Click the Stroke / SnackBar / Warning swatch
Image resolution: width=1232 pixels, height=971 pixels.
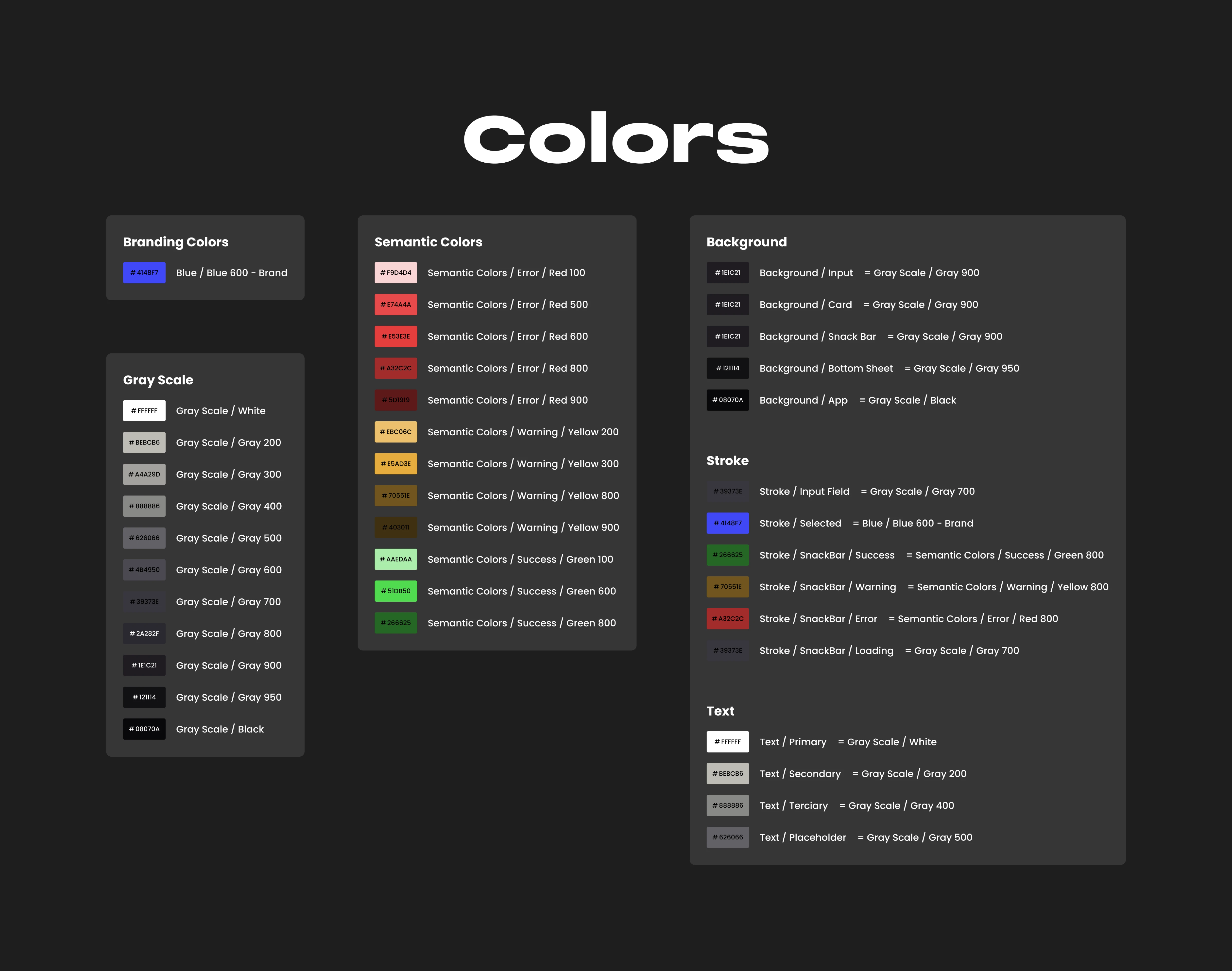coord(728,587)
